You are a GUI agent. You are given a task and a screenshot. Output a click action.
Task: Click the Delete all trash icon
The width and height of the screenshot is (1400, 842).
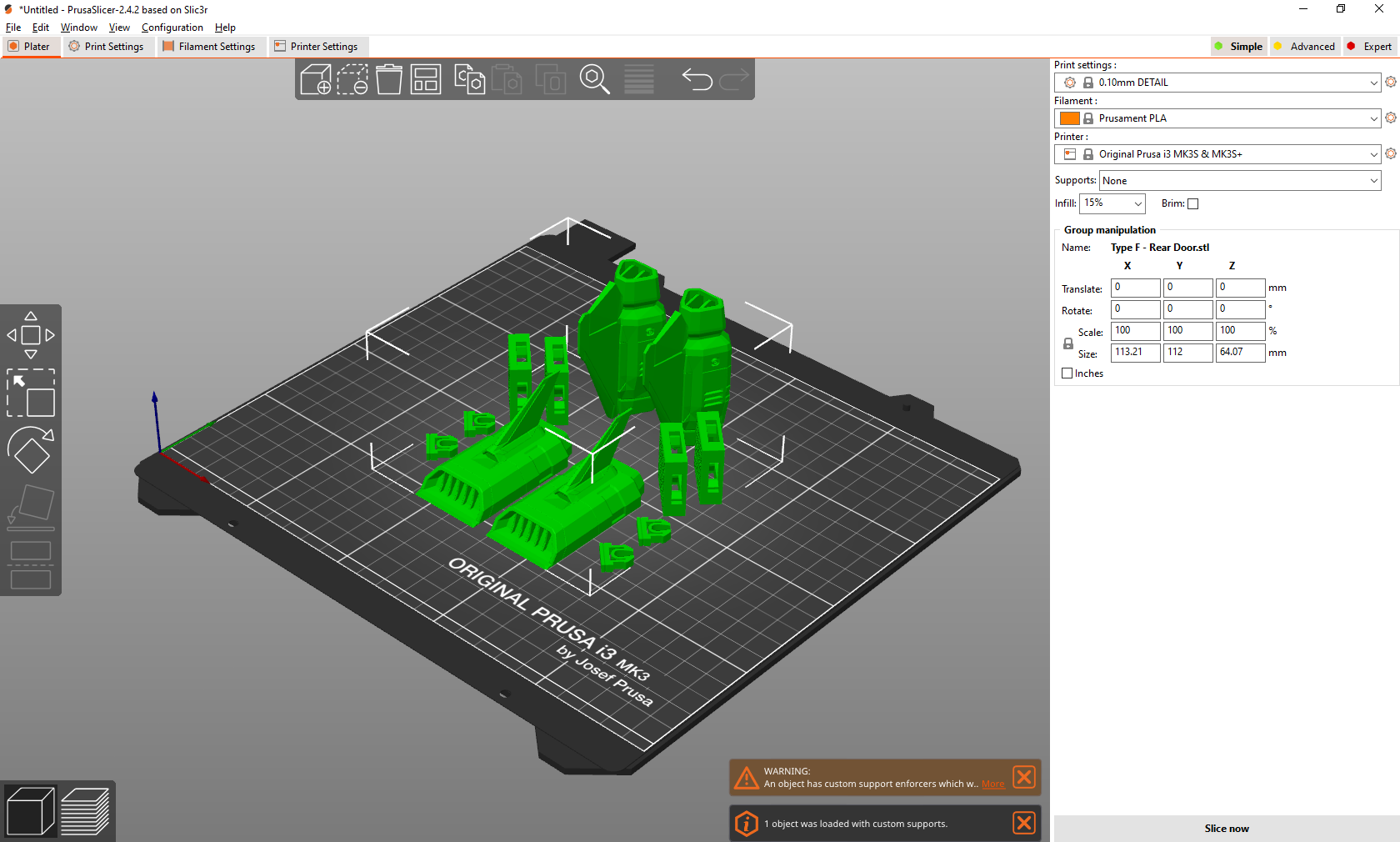pyautogui.click(x=389, y=79)
